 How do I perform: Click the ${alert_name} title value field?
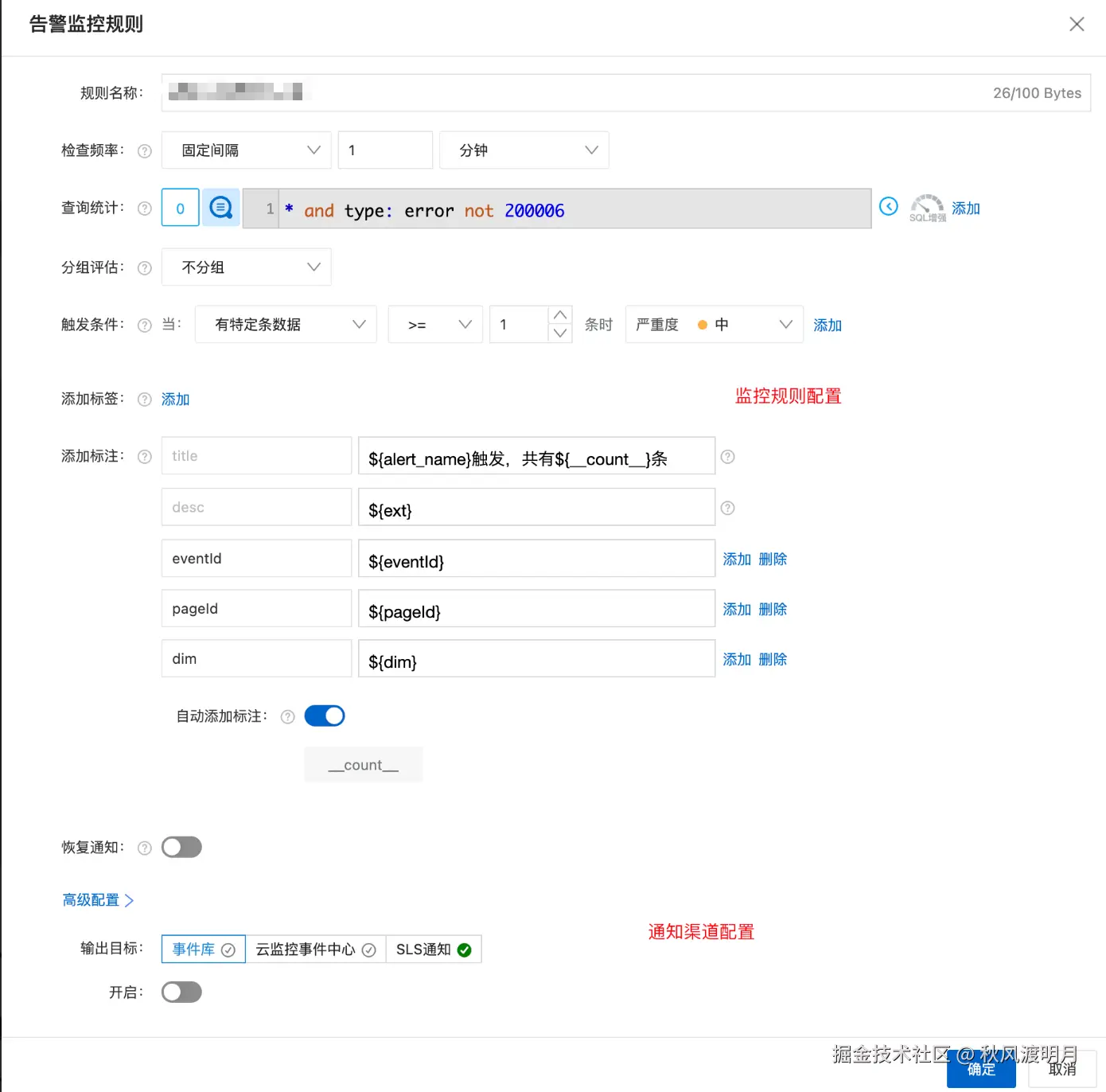click(537, 456)
